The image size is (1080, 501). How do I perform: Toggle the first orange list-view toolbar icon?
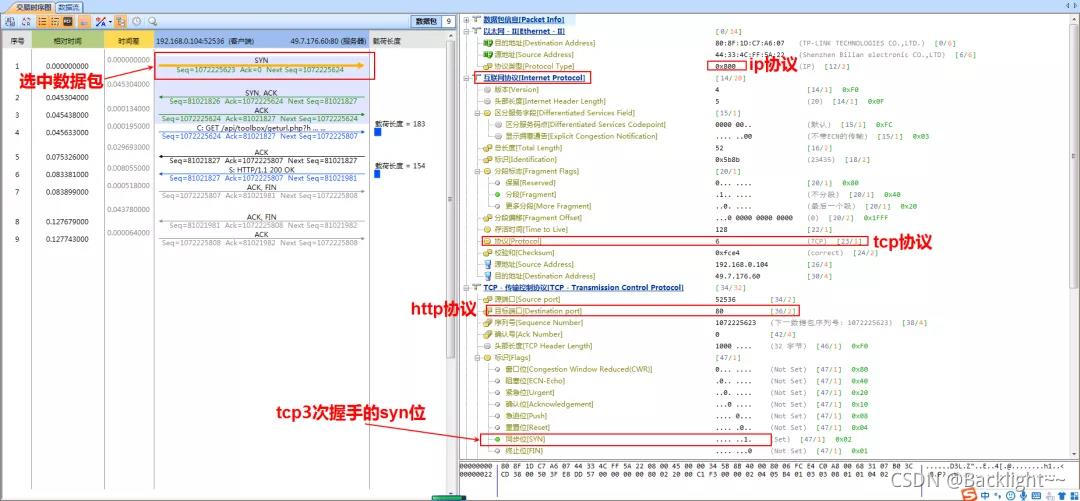point(43,22)
